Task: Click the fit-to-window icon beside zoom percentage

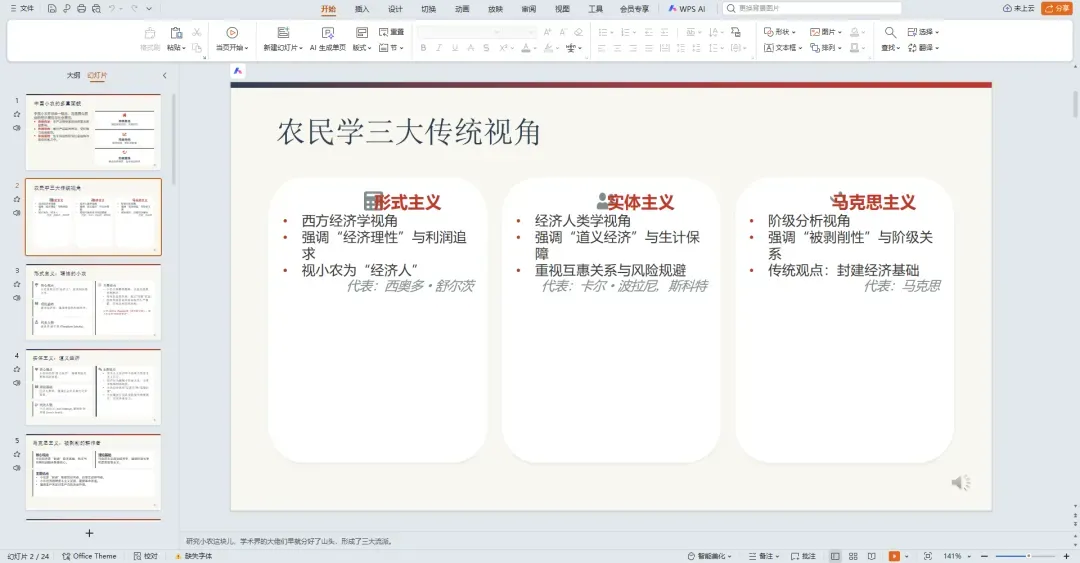Action: tap(928, 556)
